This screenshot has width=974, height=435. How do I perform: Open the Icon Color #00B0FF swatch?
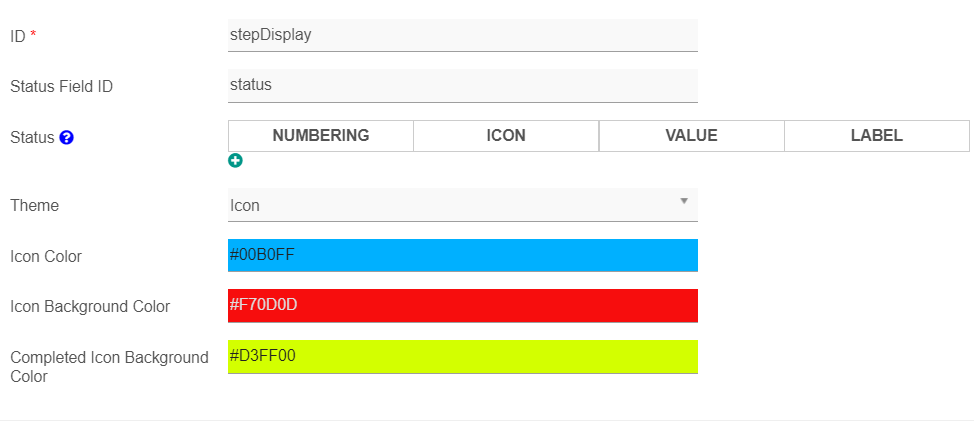[x=463, y=255]
